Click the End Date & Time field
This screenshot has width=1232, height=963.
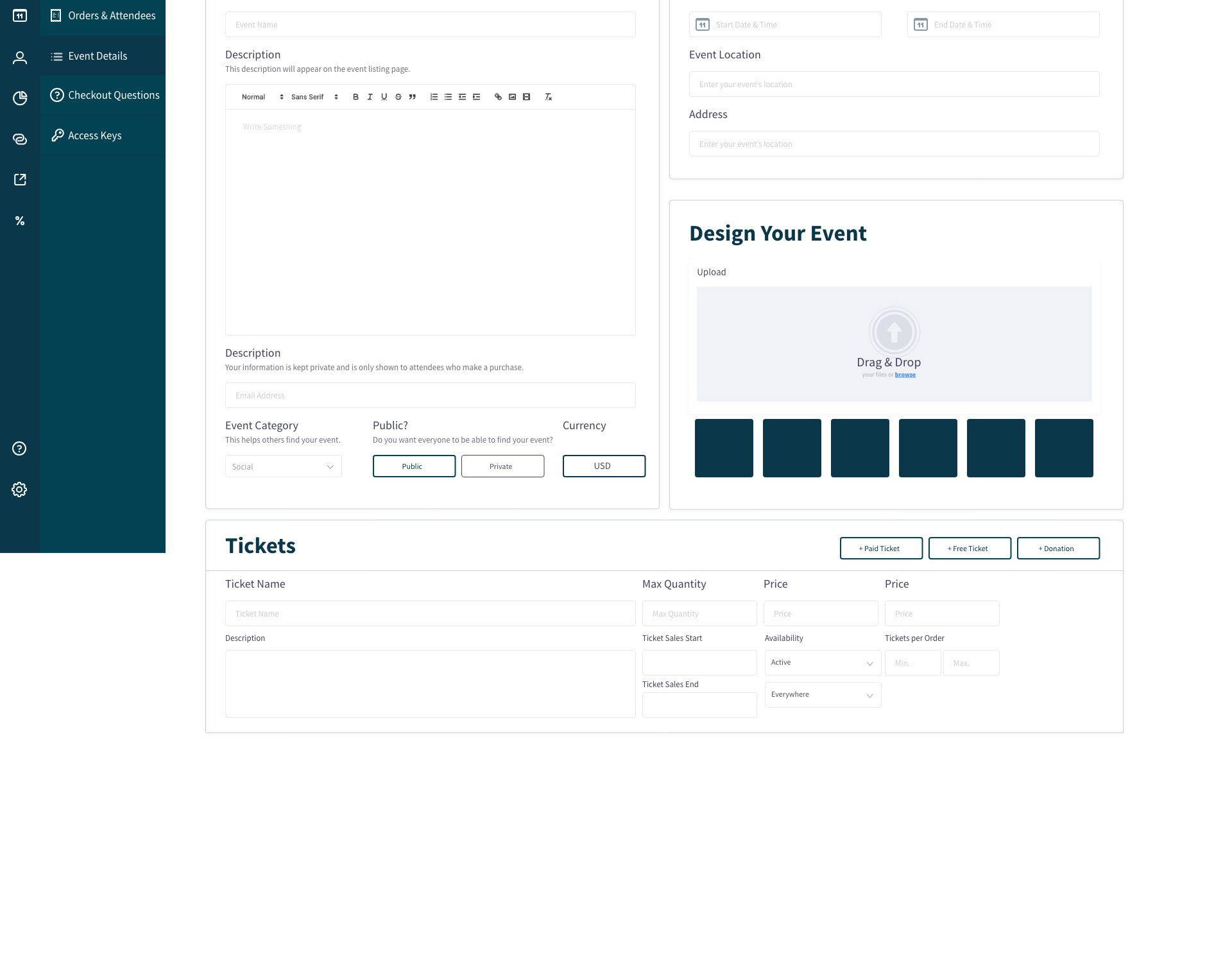pyautogui.click(x=1004, y=24)
